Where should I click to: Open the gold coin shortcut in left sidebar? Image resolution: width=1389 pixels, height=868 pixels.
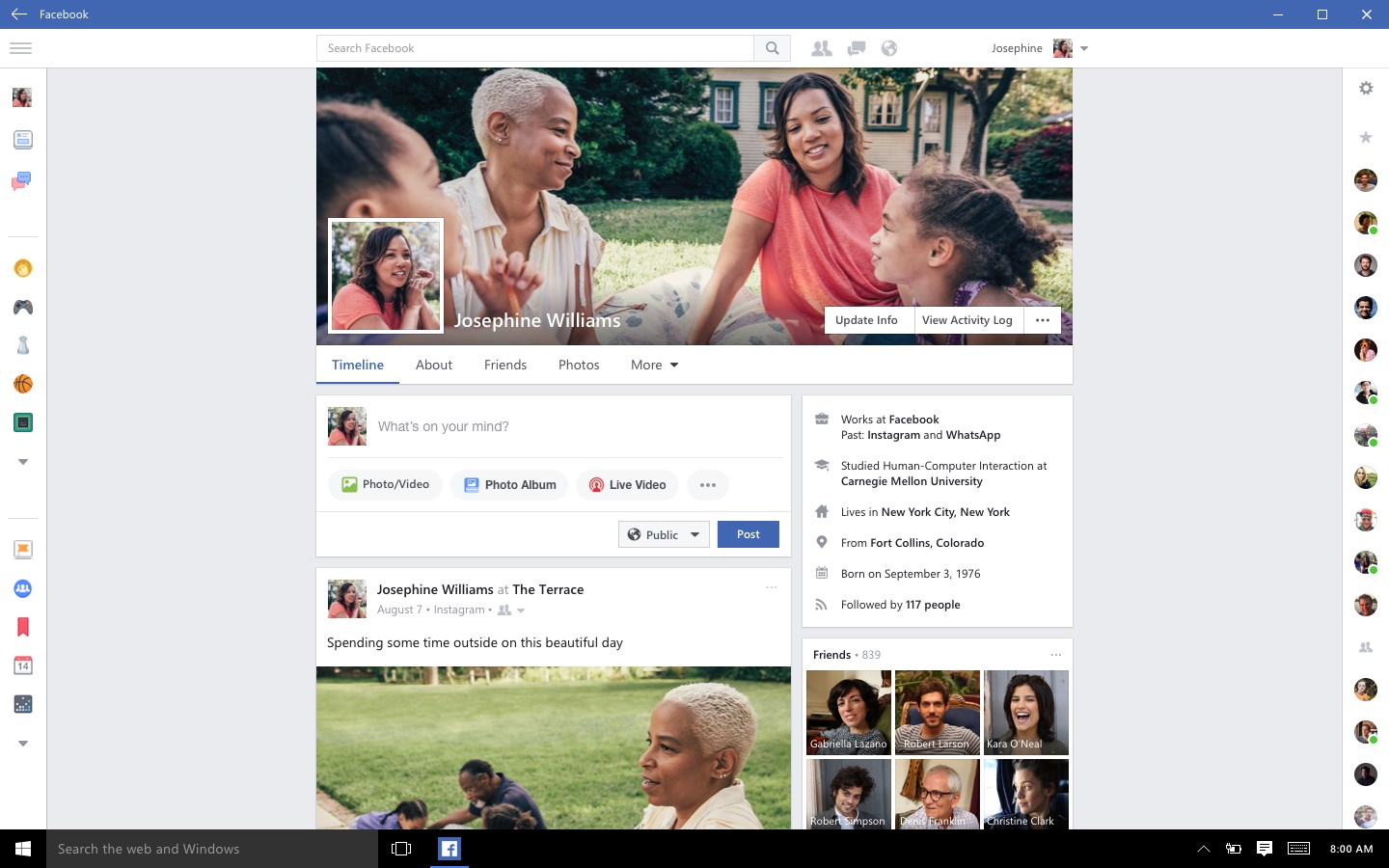click(23, 268)
